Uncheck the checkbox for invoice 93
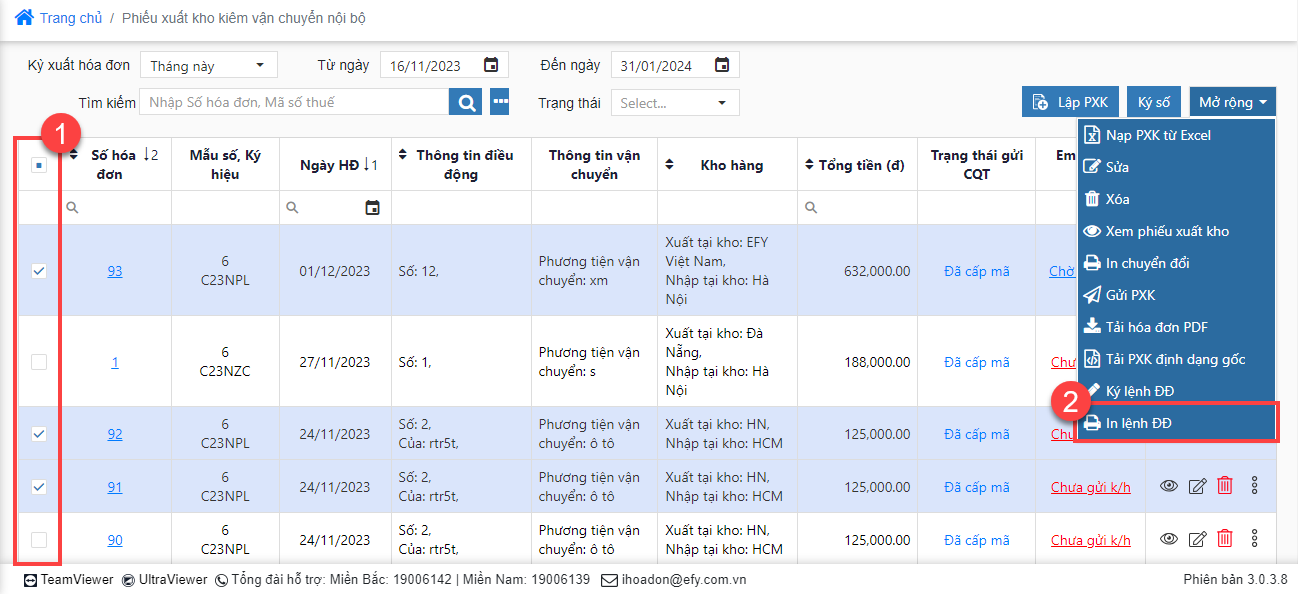 click(x=39, y=271)
